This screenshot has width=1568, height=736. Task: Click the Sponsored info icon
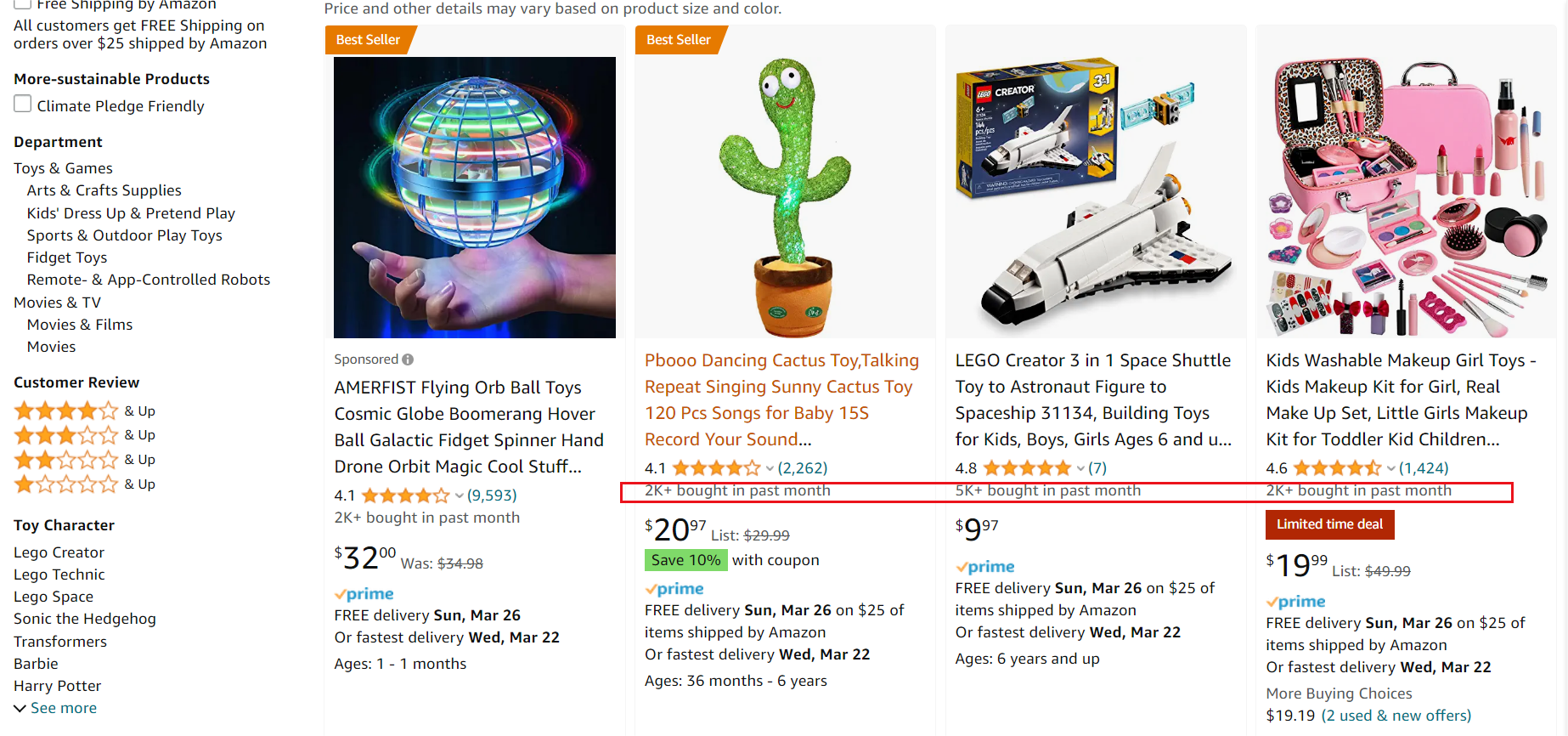point(408,360)
